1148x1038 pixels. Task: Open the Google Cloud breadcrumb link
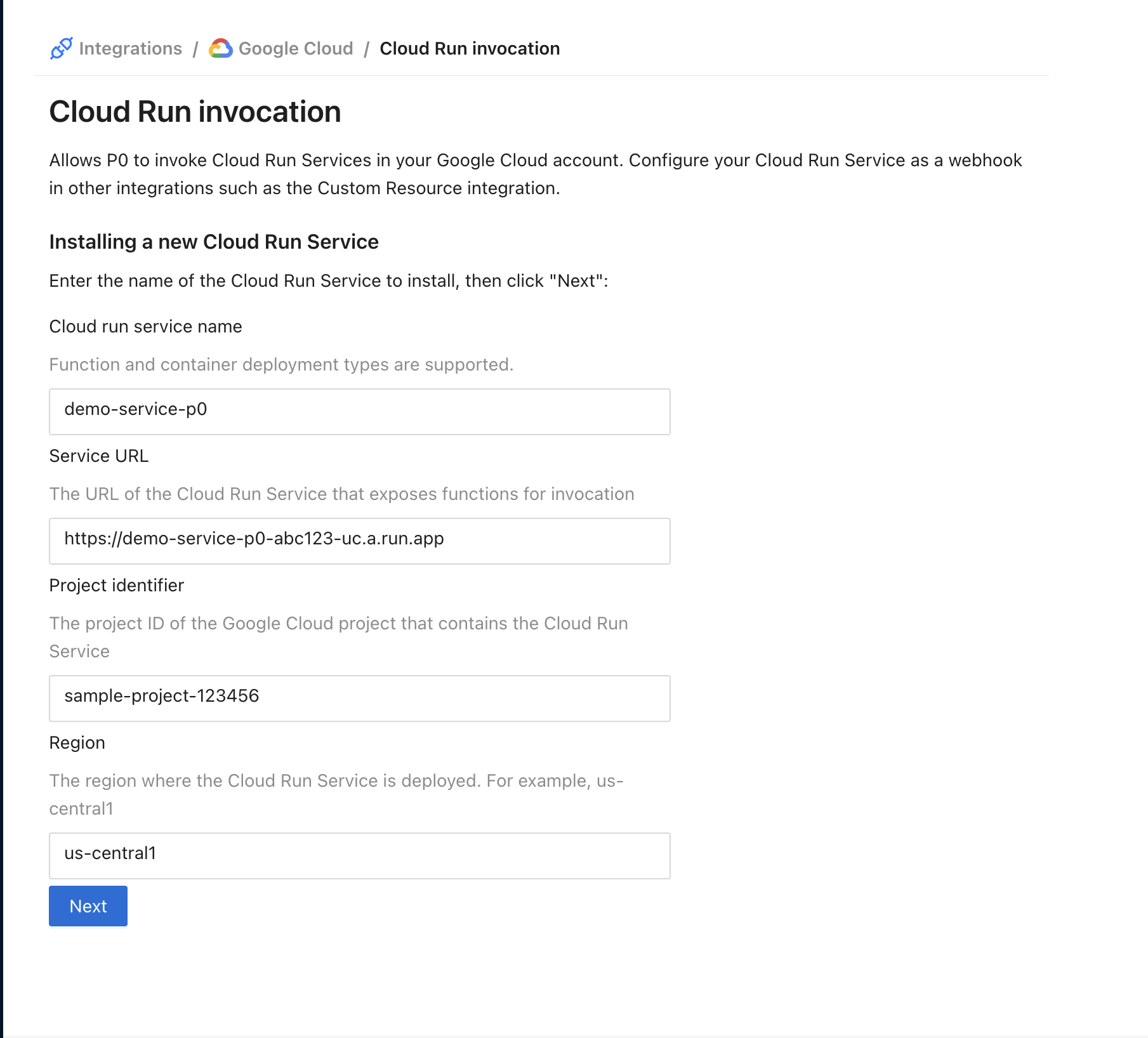[295, 48]
